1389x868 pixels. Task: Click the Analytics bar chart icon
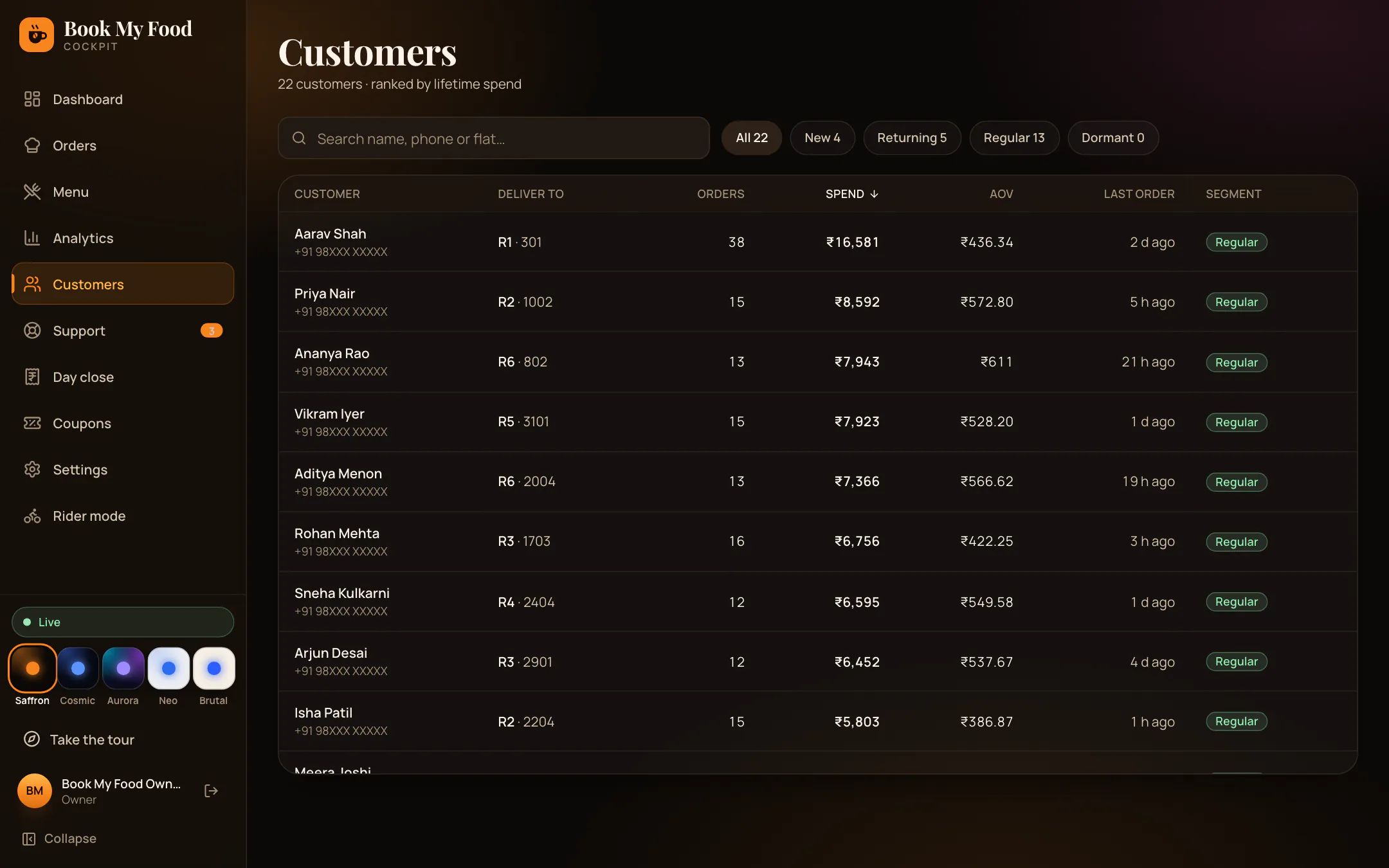pyautogui.click(x=32, y=238)
